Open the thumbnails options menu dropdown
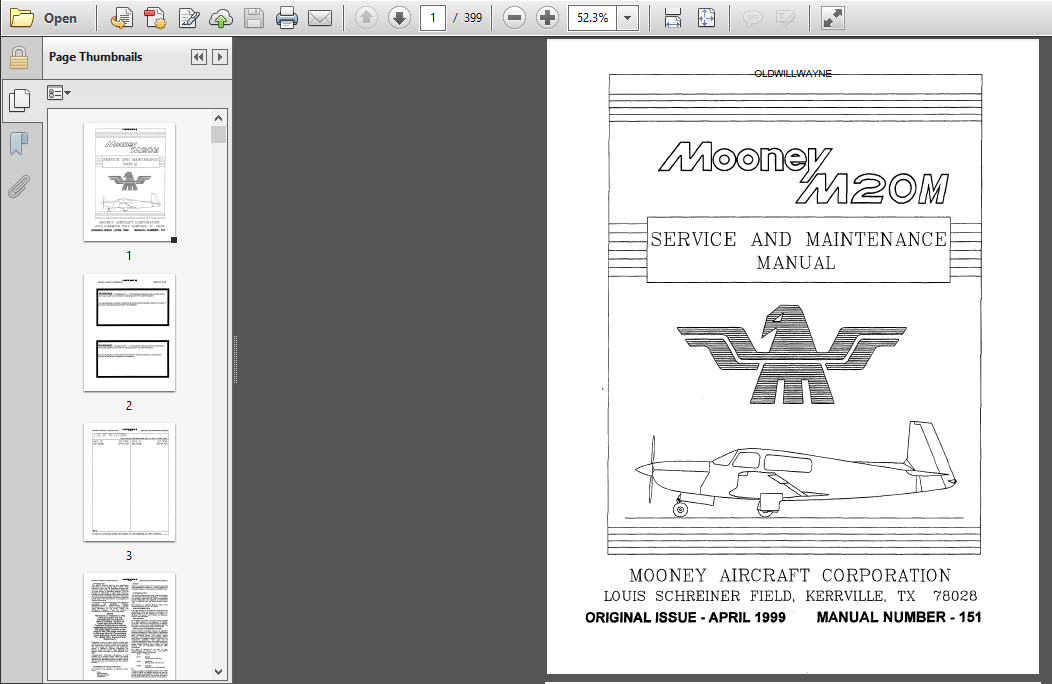Image resolution: width=1052 pixels, height=684 pixels. (59, 93)
